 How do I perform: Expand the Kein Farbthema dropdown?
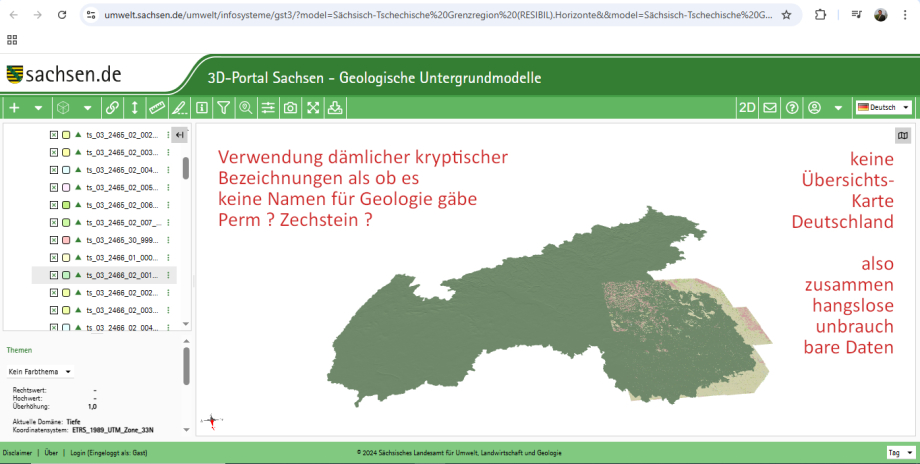(x=41, y=371)
